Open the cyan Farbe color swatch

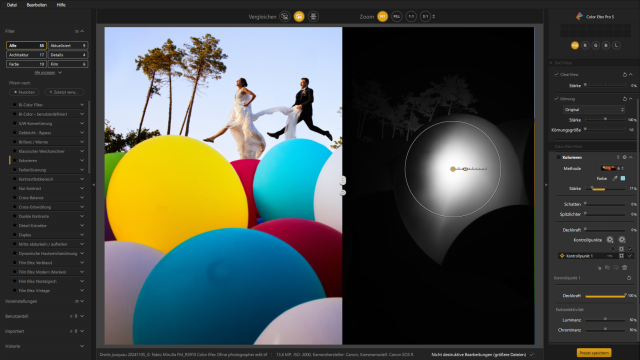[623, 178]
